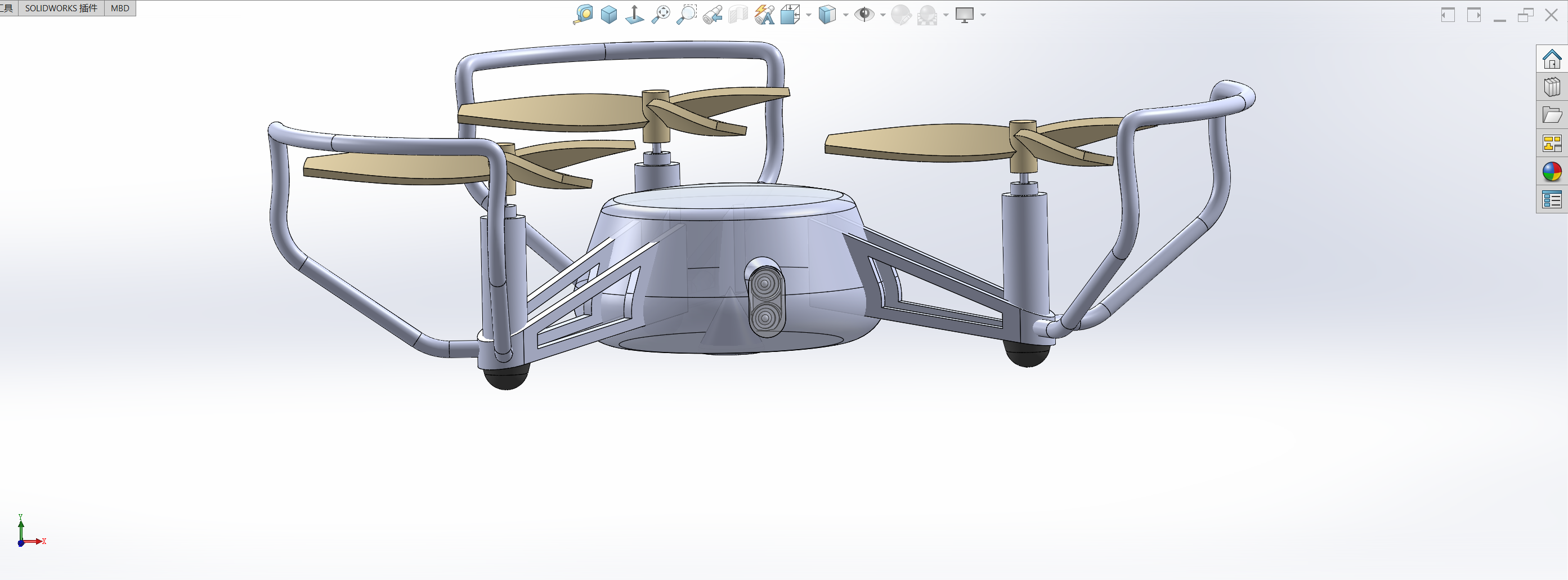Open the Custom Properties tab
The image size is (1568, 580).
[x=1552, y=199]
